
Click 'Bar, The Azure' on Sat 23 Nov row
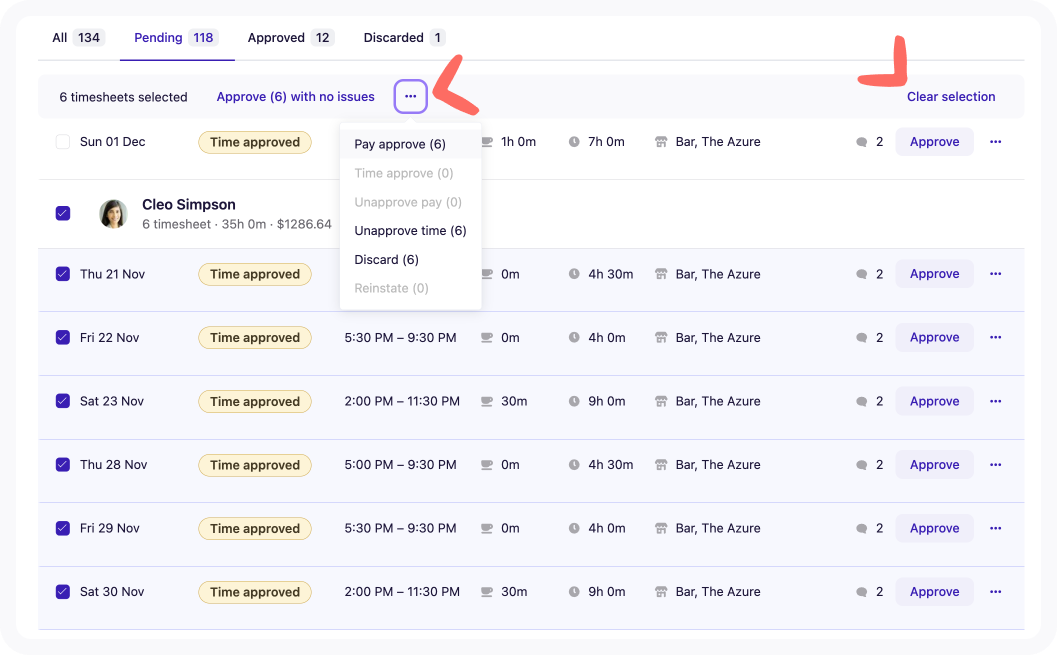click(718, 401)
